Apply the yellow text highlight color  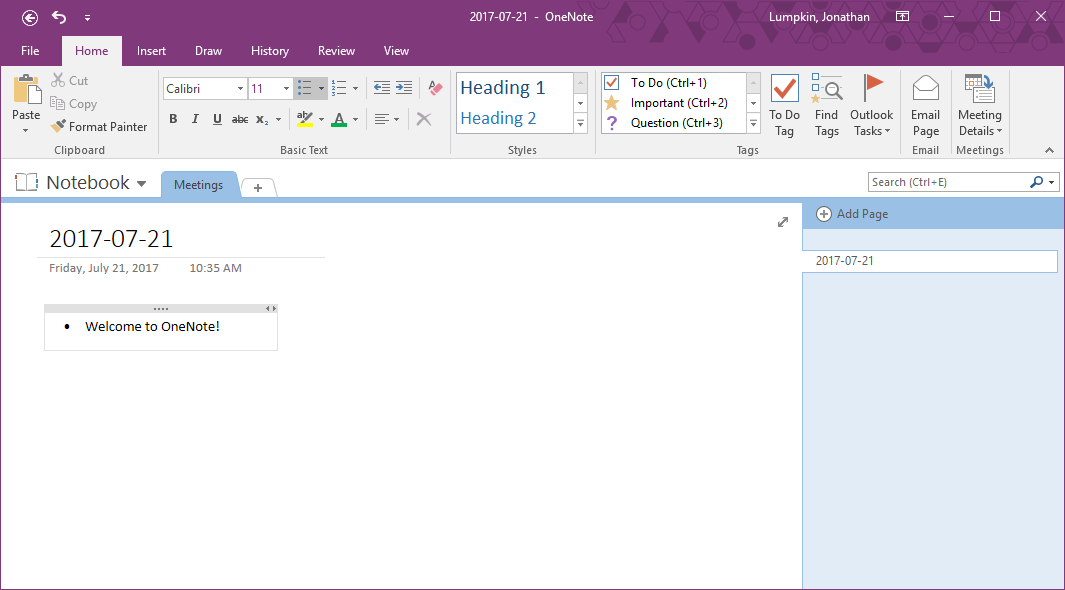(305, 119)
